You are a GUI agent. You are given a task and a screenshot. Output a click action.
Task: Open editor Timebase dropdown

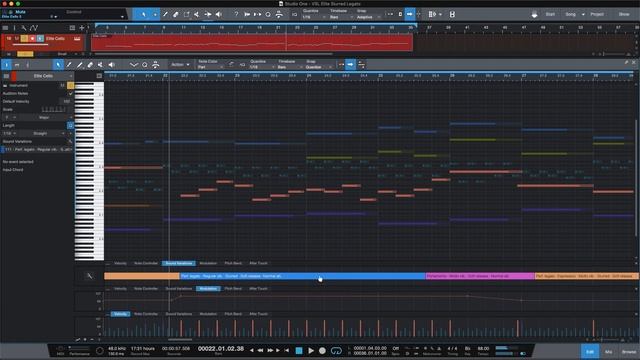pyautogui.click(x=290, y=67)
